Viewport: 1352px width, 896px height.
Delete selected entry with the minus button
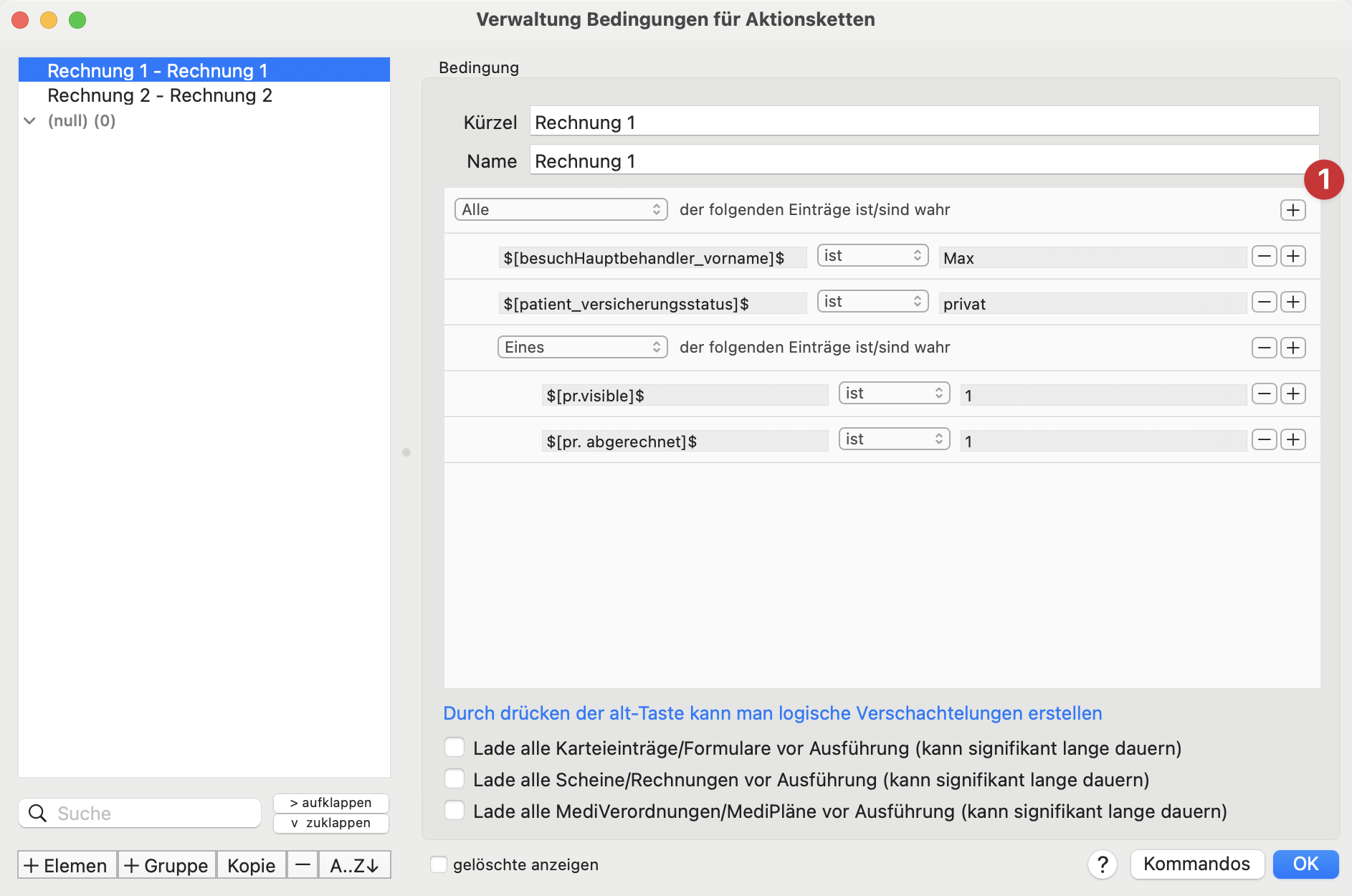coord(303,864)
